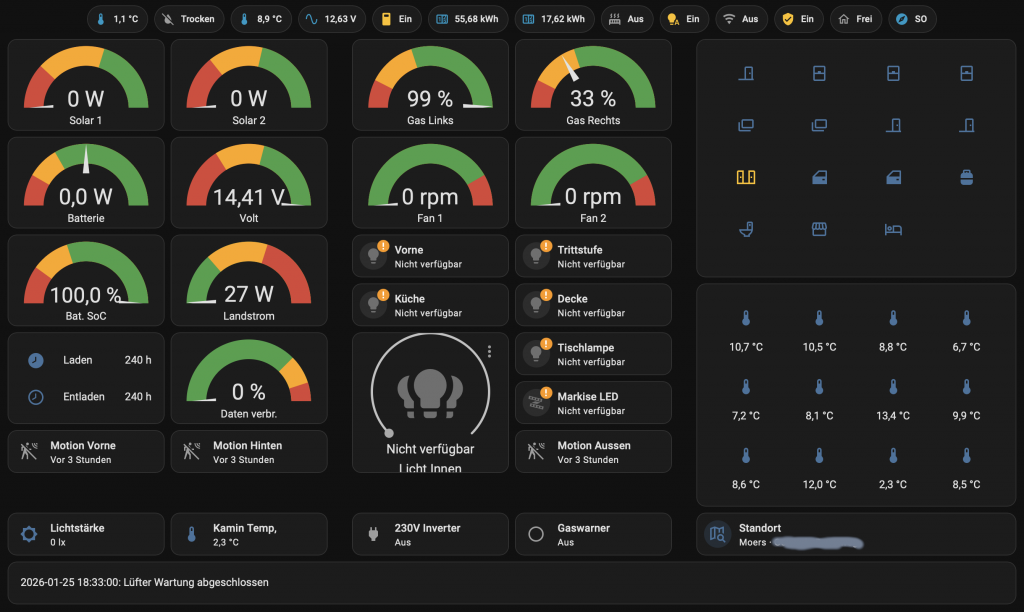
Task: Open the 12,63 V voltage chip
Action: (x=332, y=19)
